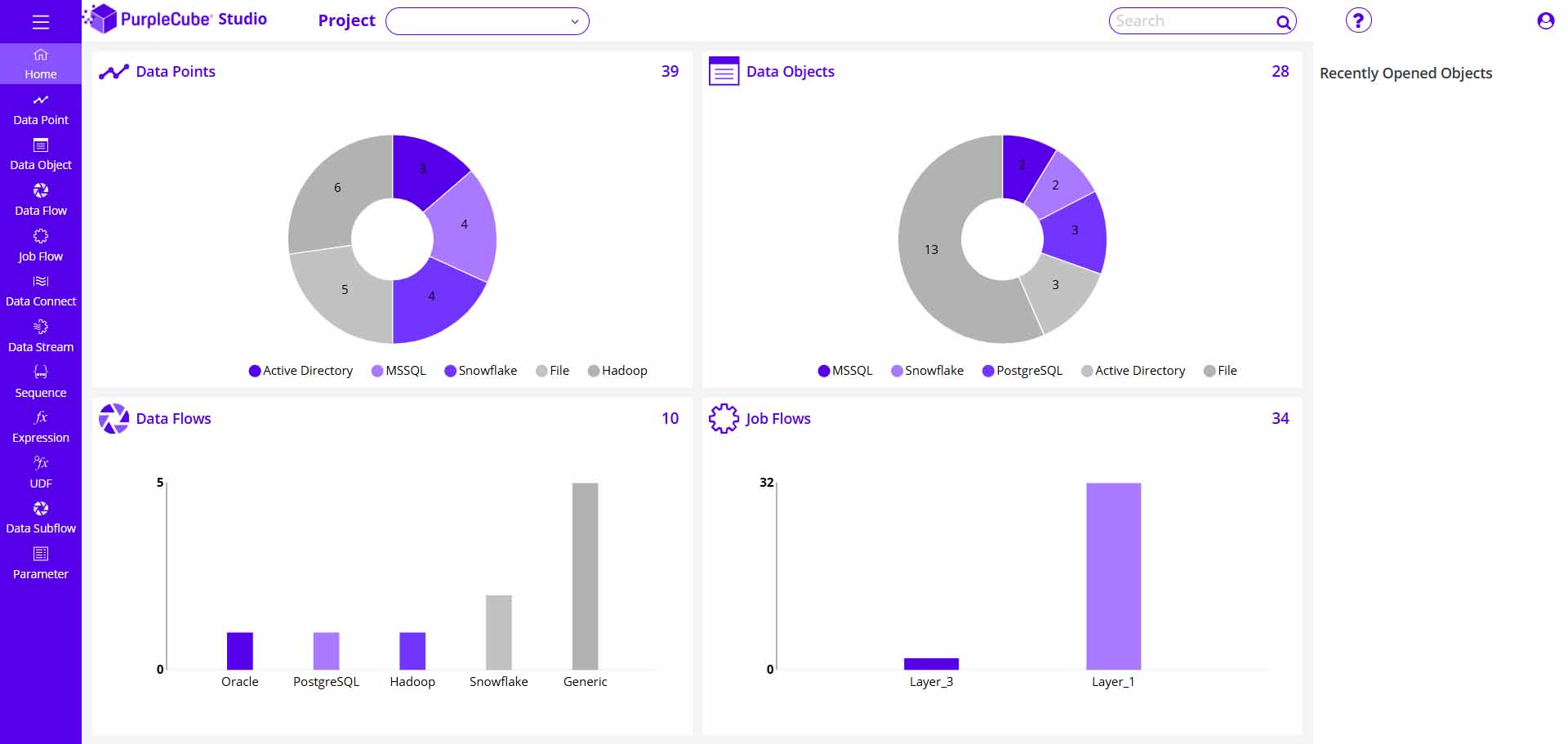Open Data Point in sidebar
1568x744 pixels.
coord(41,109)
